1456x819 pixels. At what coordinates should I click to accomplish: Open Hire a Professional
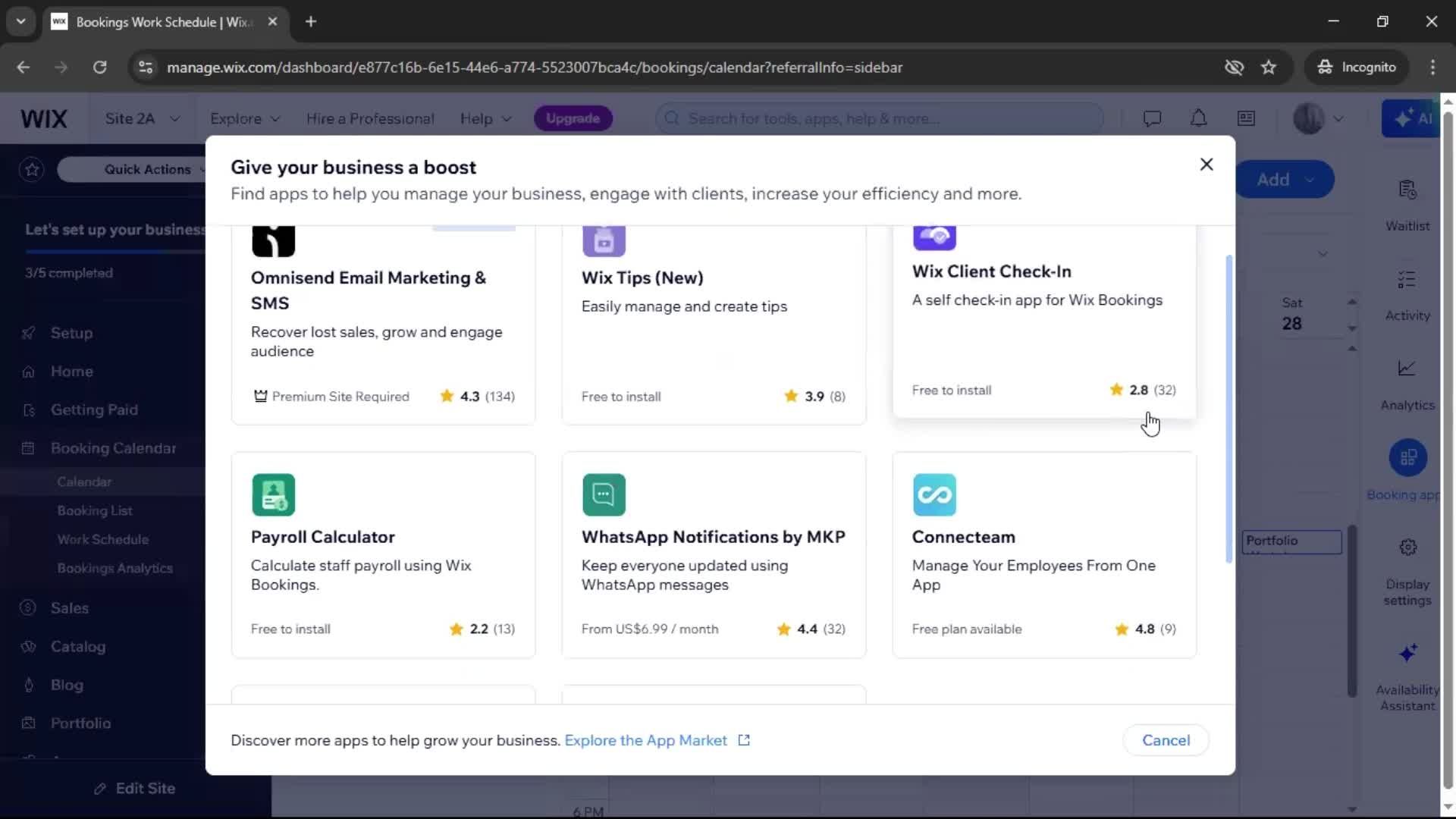coord(370,119)
